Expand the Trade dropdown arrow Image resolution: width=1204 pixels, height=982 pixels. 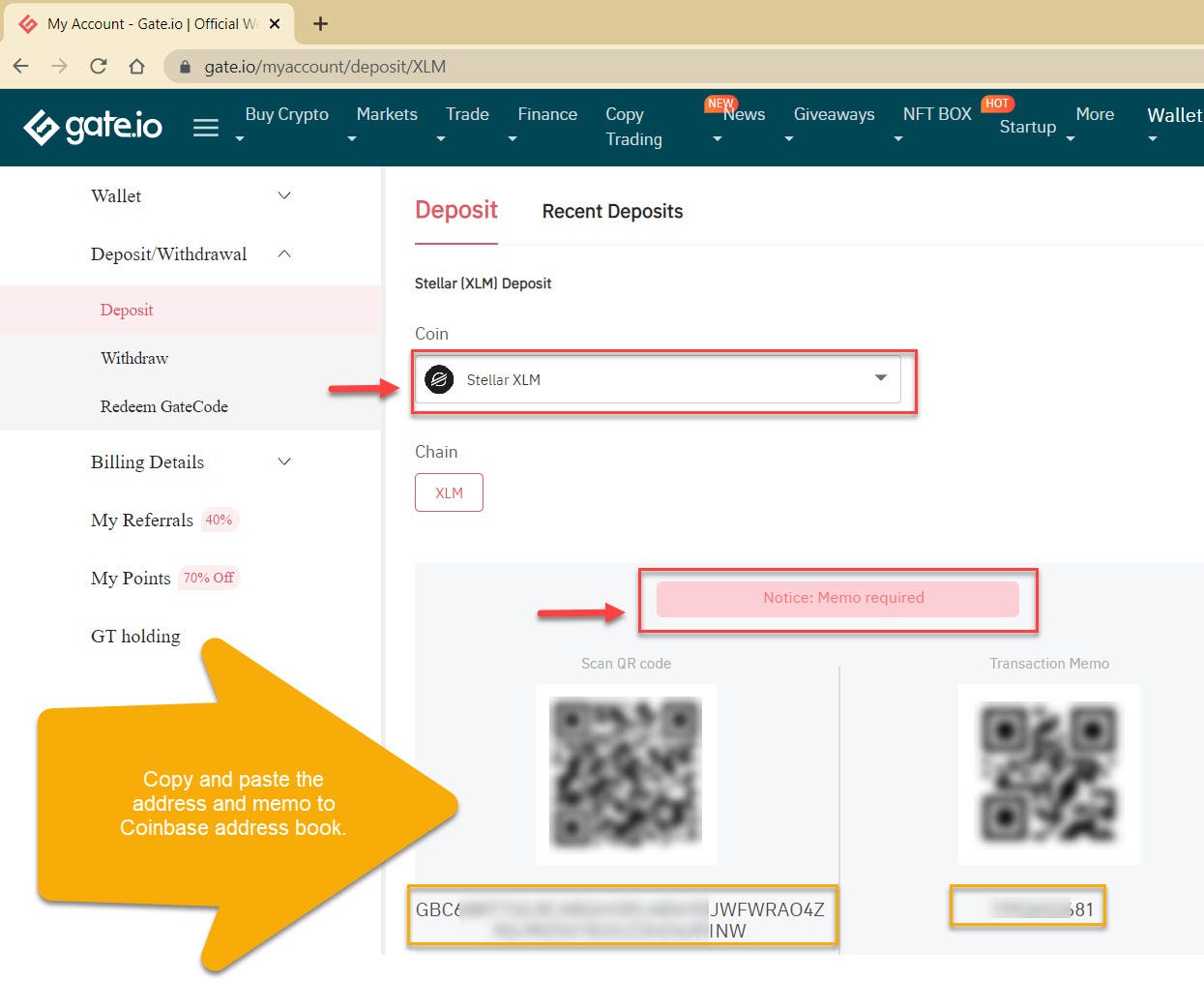point(441,139)
